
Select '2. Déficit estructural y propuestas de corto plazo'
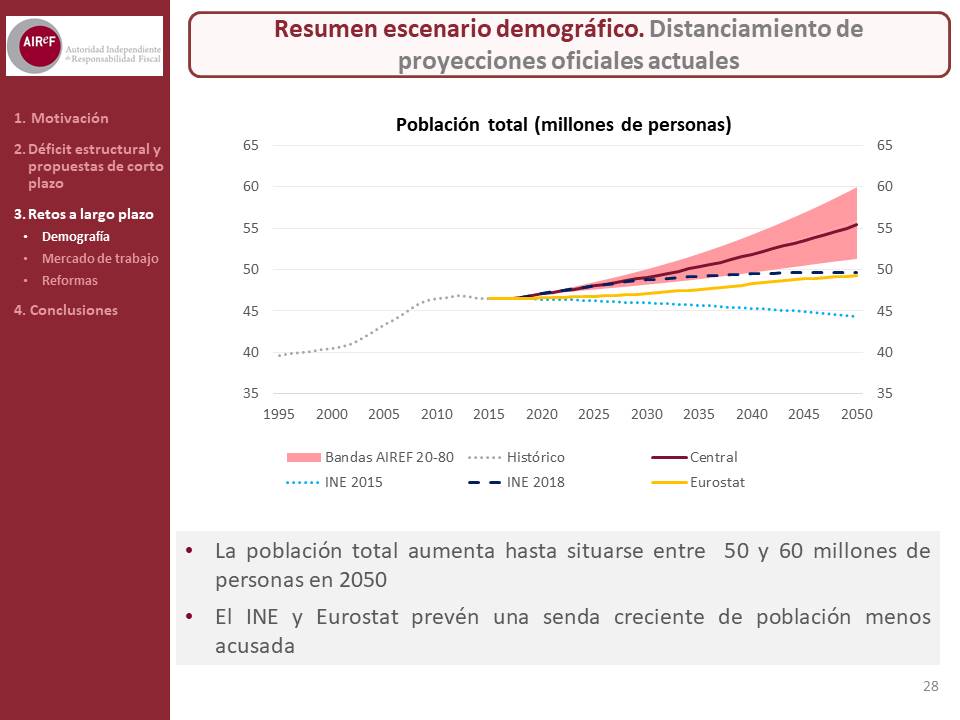click(x=89, y=166)
